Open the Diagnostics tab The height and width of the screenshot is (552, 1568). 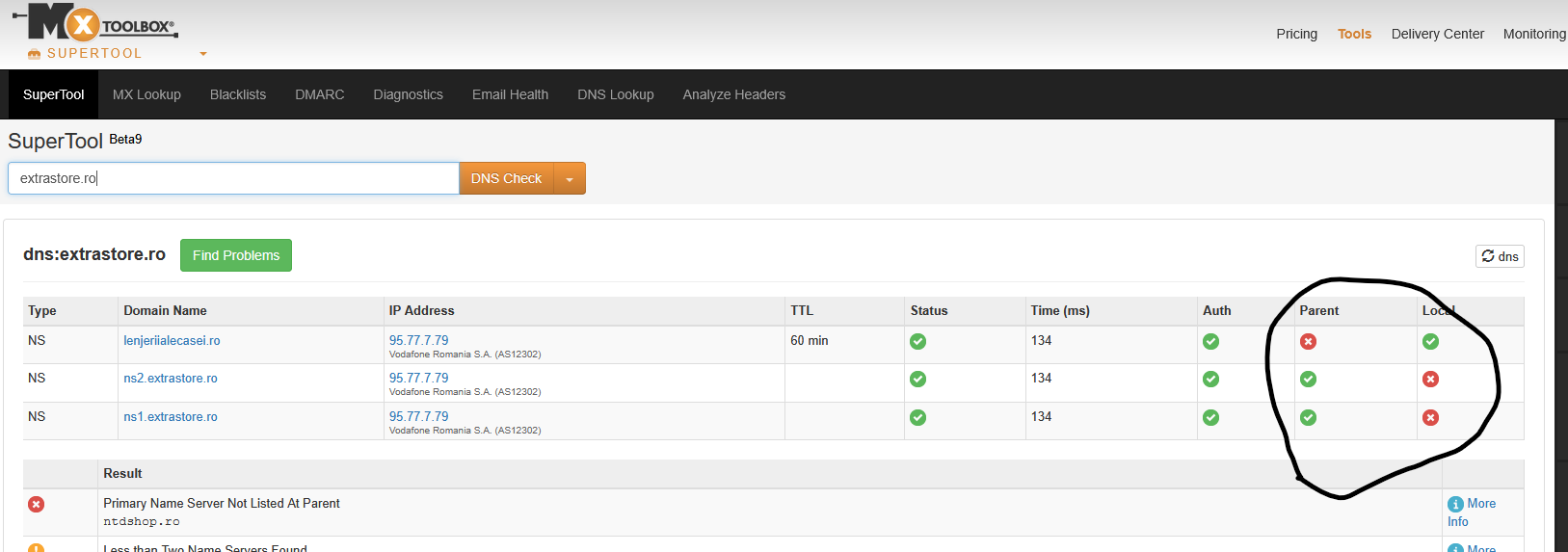click(409, 94)
